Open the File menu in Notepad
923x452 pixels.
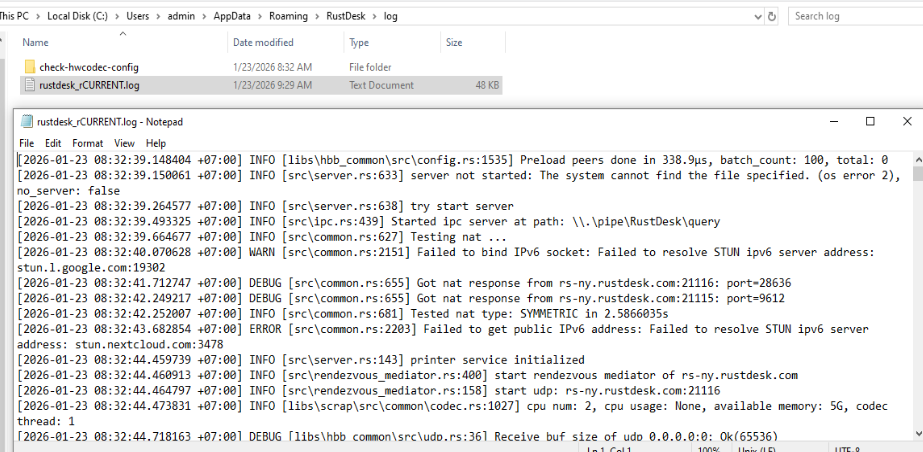tap(26, 143)
